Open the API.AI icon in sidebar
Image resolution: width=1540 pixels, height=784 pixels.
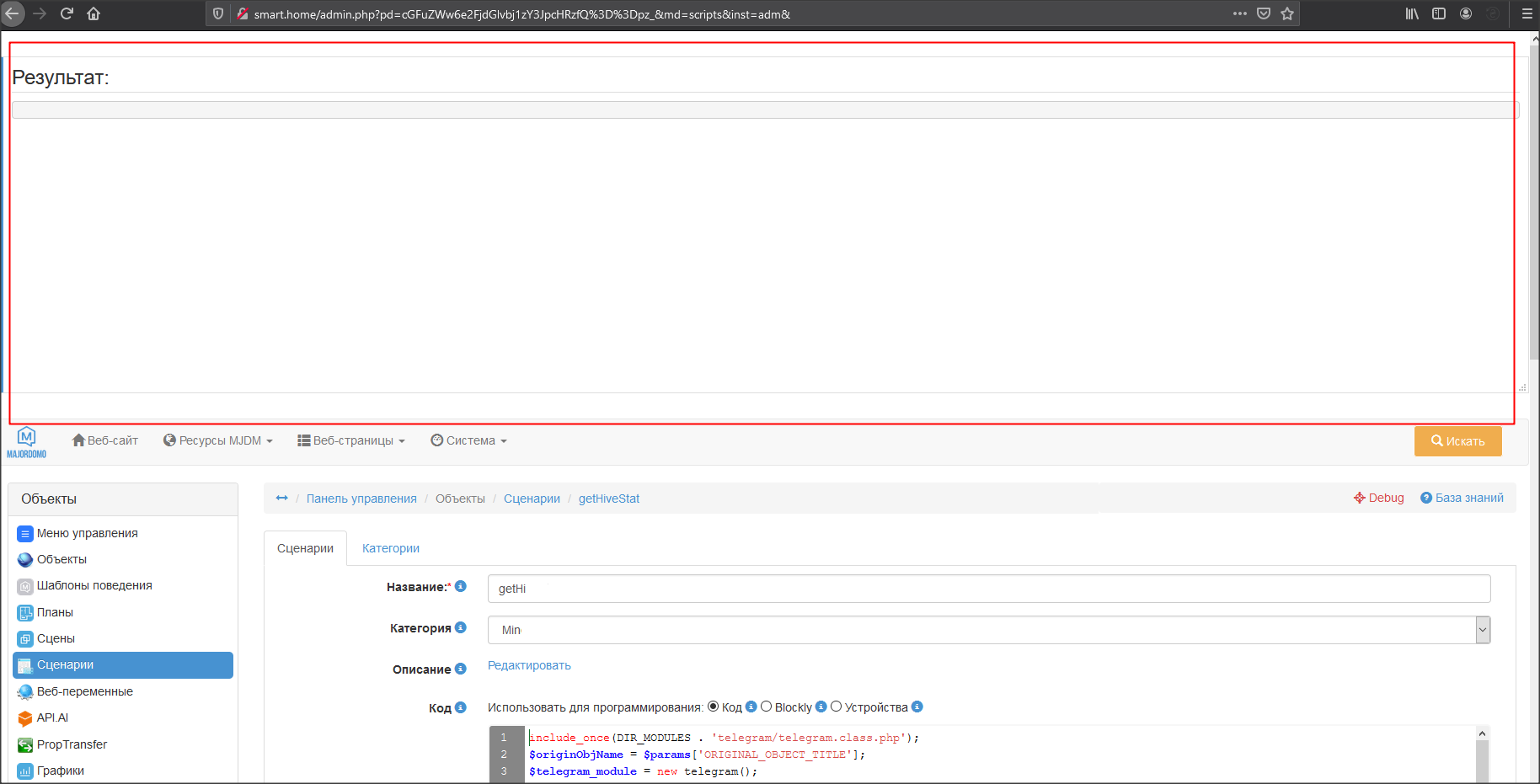25,718
